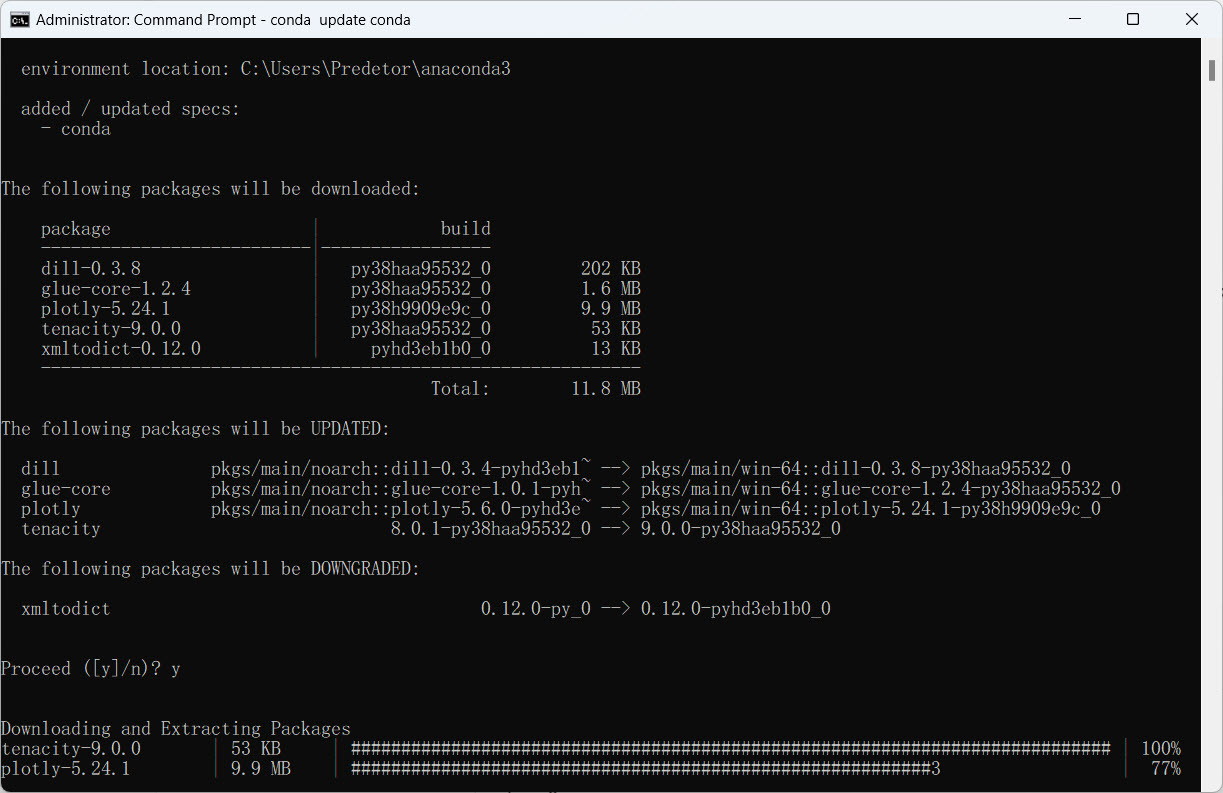
Task: Click the '77%' progress value
Action: pyautogui.click(x=1166, y=769)
